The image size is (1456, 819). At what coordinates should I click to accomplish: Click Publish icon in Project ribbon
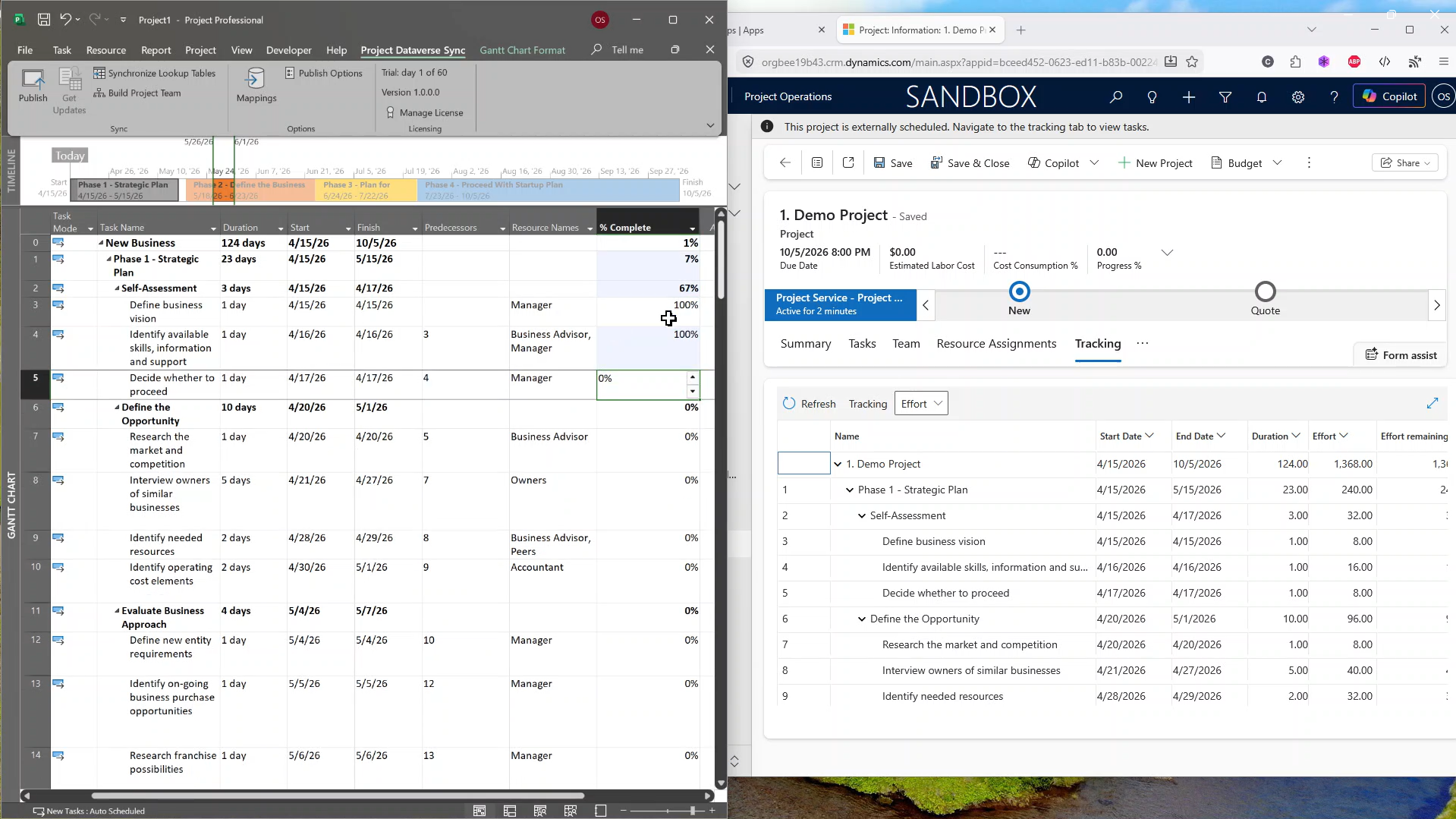33,85
